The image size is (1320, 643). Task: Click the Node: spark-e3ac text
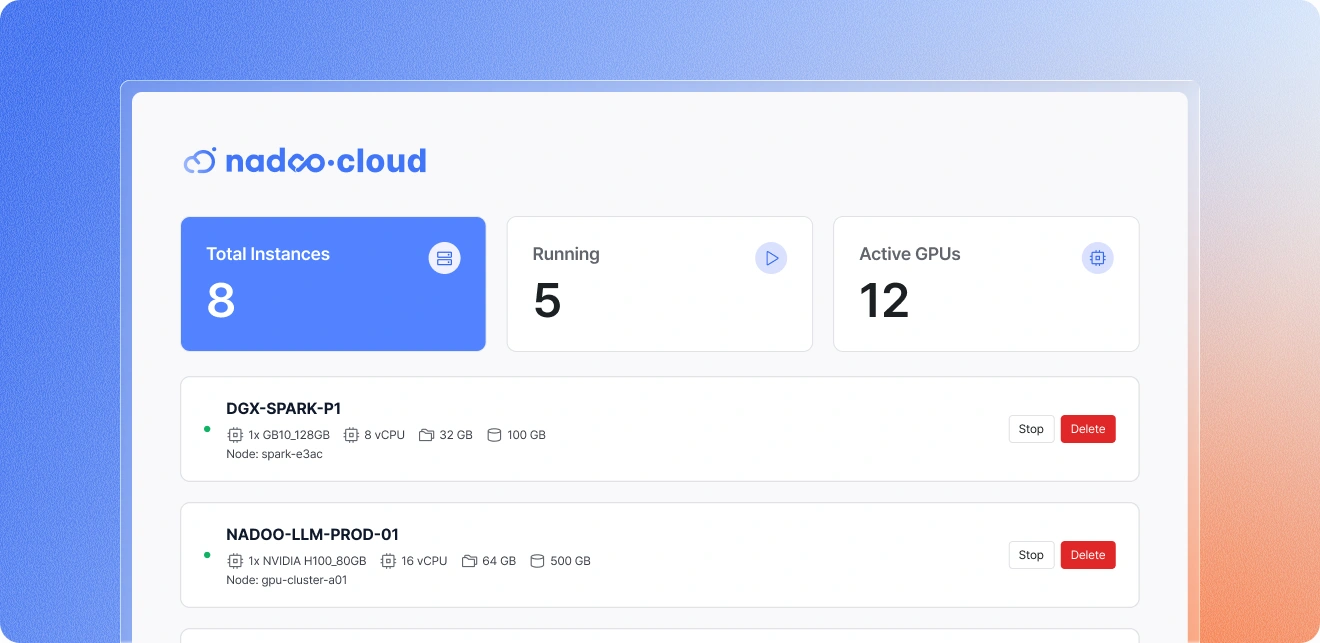pos(275,454)
